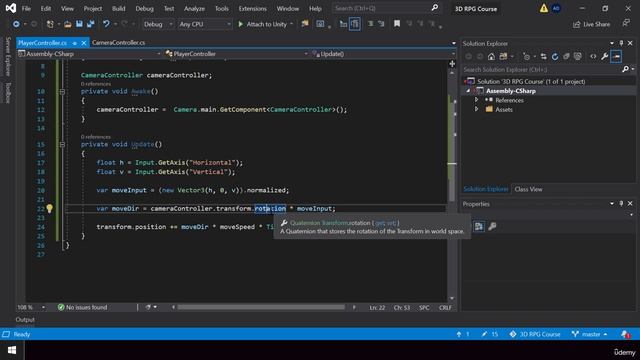Screen dimensions: 640x360
Task: Click the yellow warning notification icon
Action: (544, 8)
